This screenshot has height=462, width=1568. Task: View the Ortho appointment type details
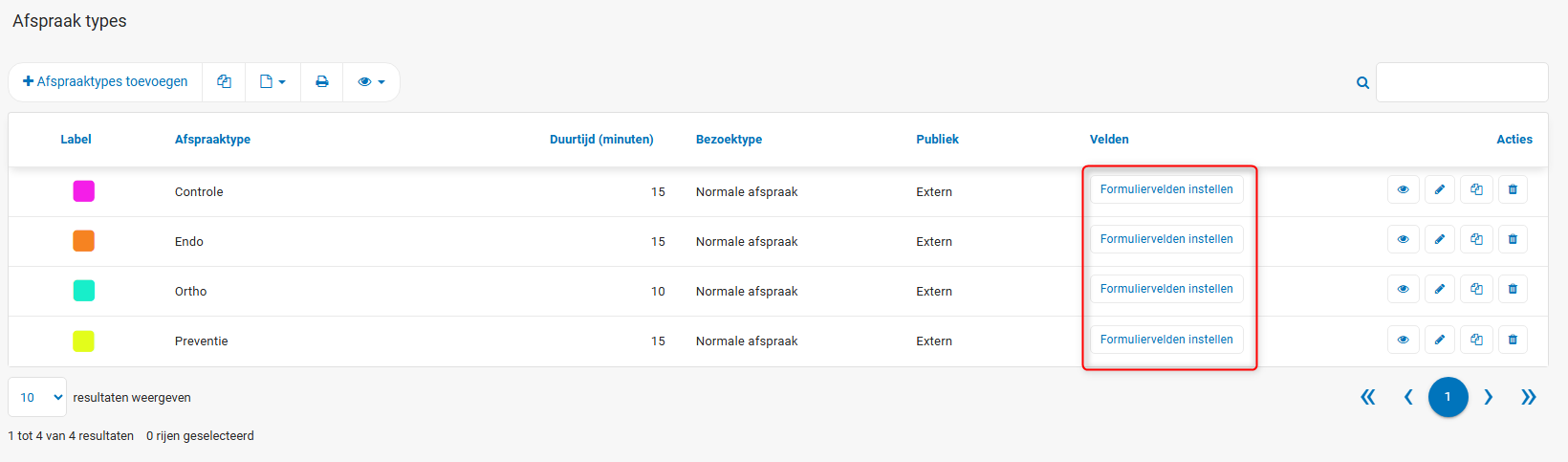[x=1403, y=289]
